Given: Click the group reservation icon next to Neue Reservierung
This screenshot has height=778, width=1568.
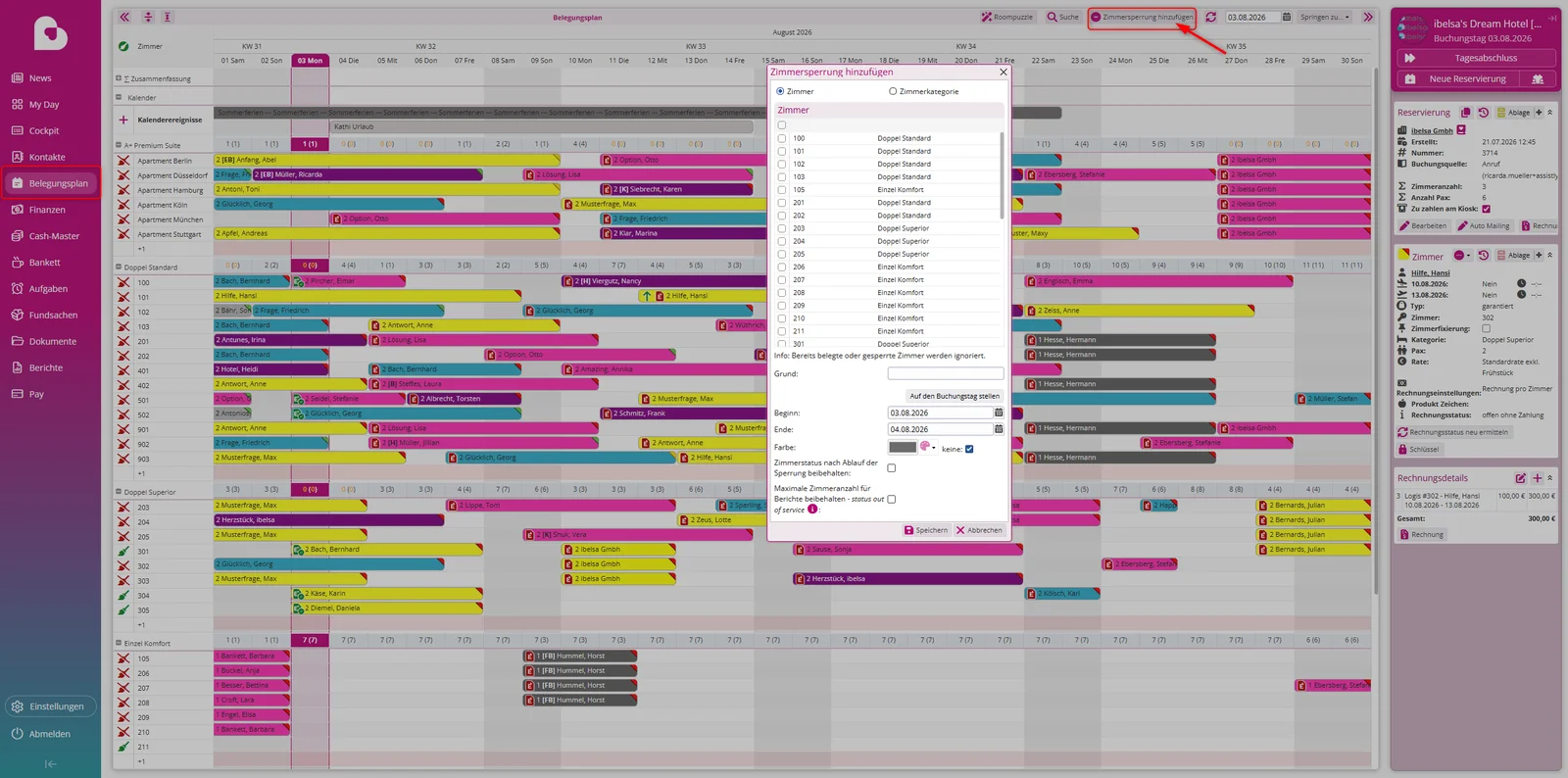Looking at the screenshot, I should (x=1538, y=78).
